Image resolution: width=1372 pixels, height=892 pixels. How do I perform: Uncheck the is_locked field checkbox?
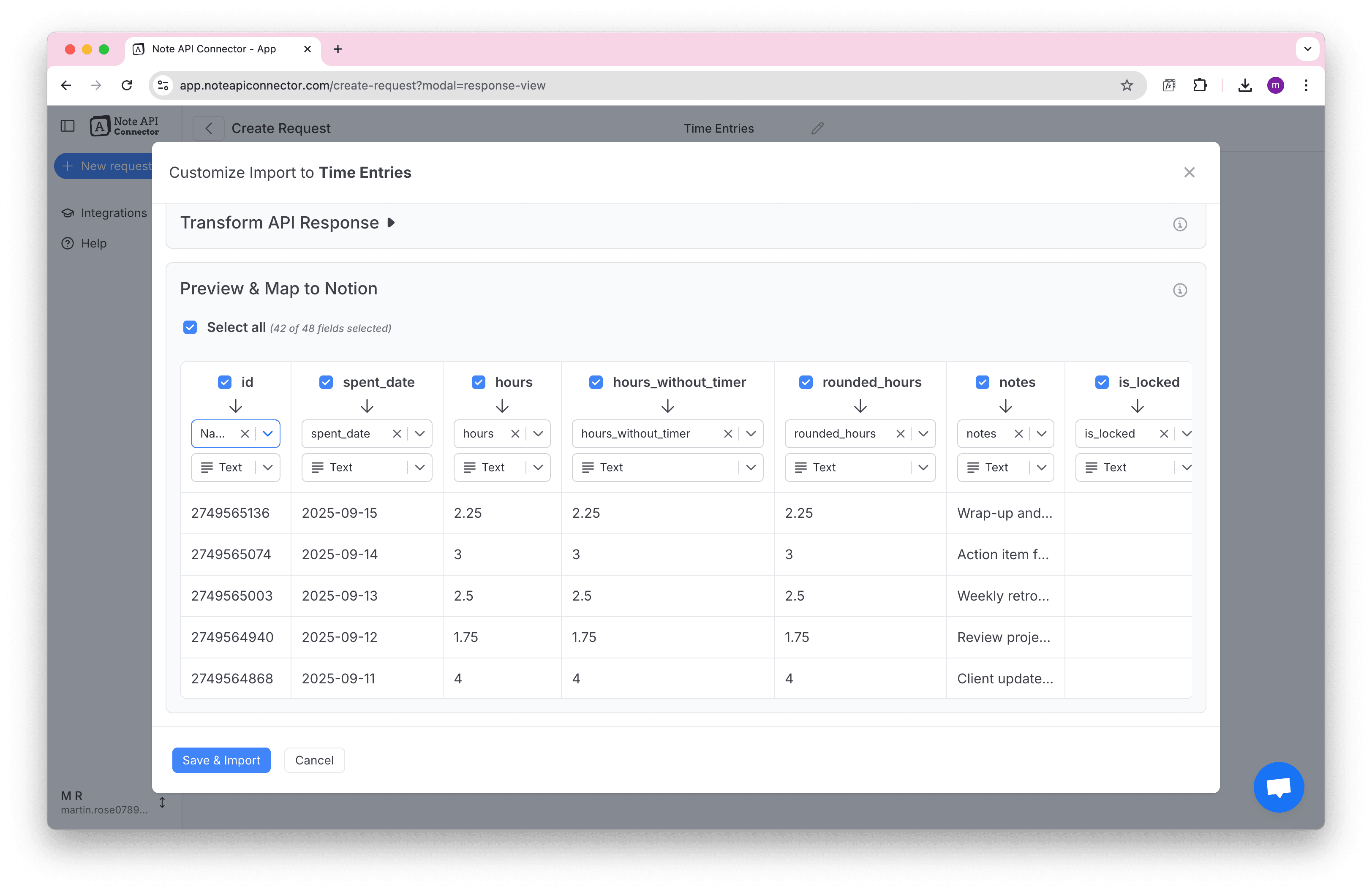point(1102,382)
